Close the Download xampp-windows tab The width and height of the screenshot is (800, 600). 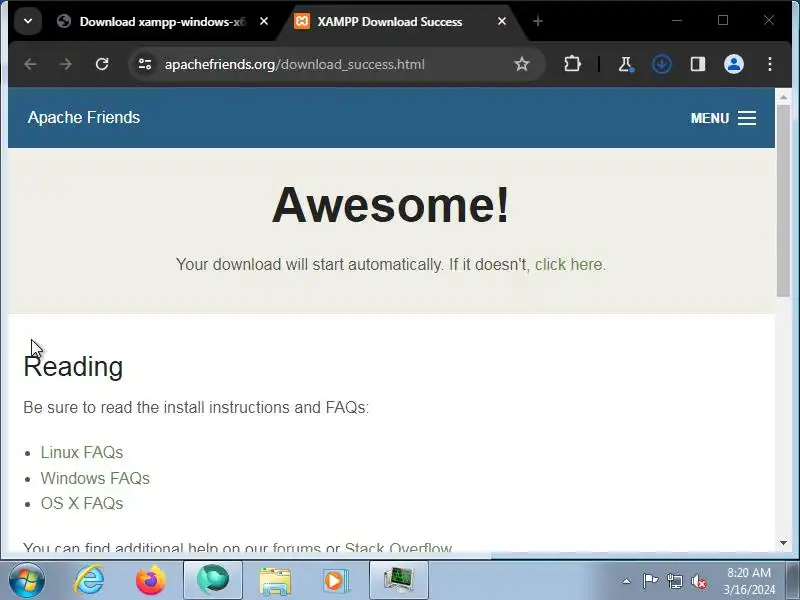click(264, 21)
